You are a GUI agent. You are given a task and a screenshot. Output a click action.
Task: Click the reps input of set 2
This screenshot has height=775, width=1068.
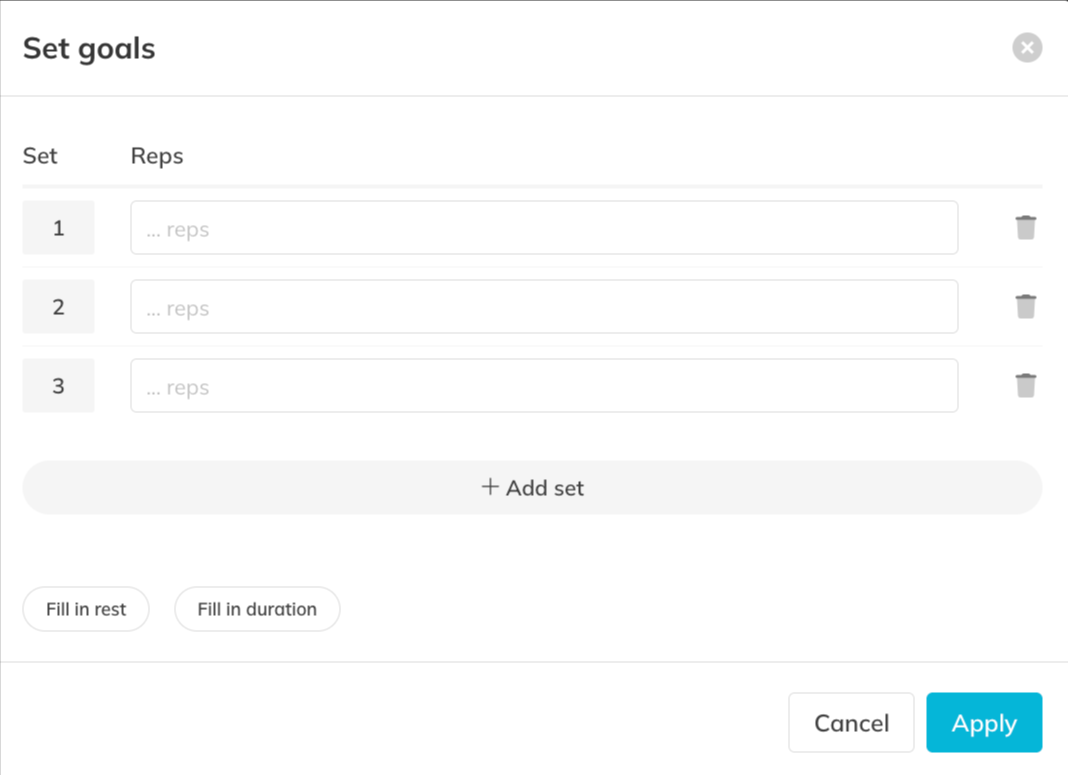[x=544, y=307]
